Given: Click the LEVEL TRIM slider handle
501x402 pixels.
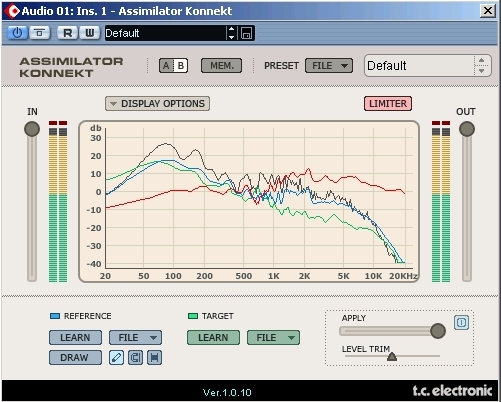Looking at the screenshot, I should 392,357.
